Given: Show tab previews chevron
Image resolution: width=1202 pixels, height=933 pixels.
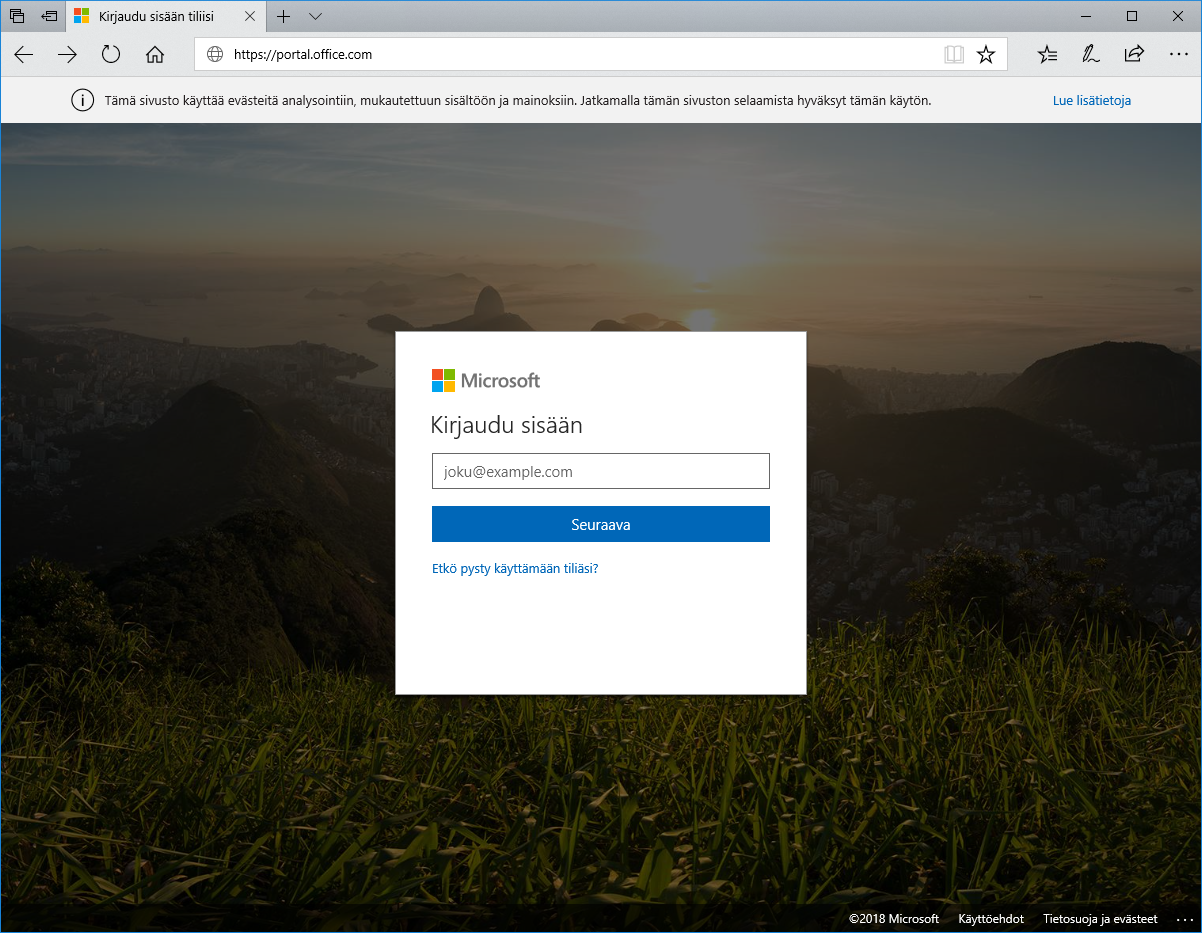Looking at the screenshot, I should 316,16.
